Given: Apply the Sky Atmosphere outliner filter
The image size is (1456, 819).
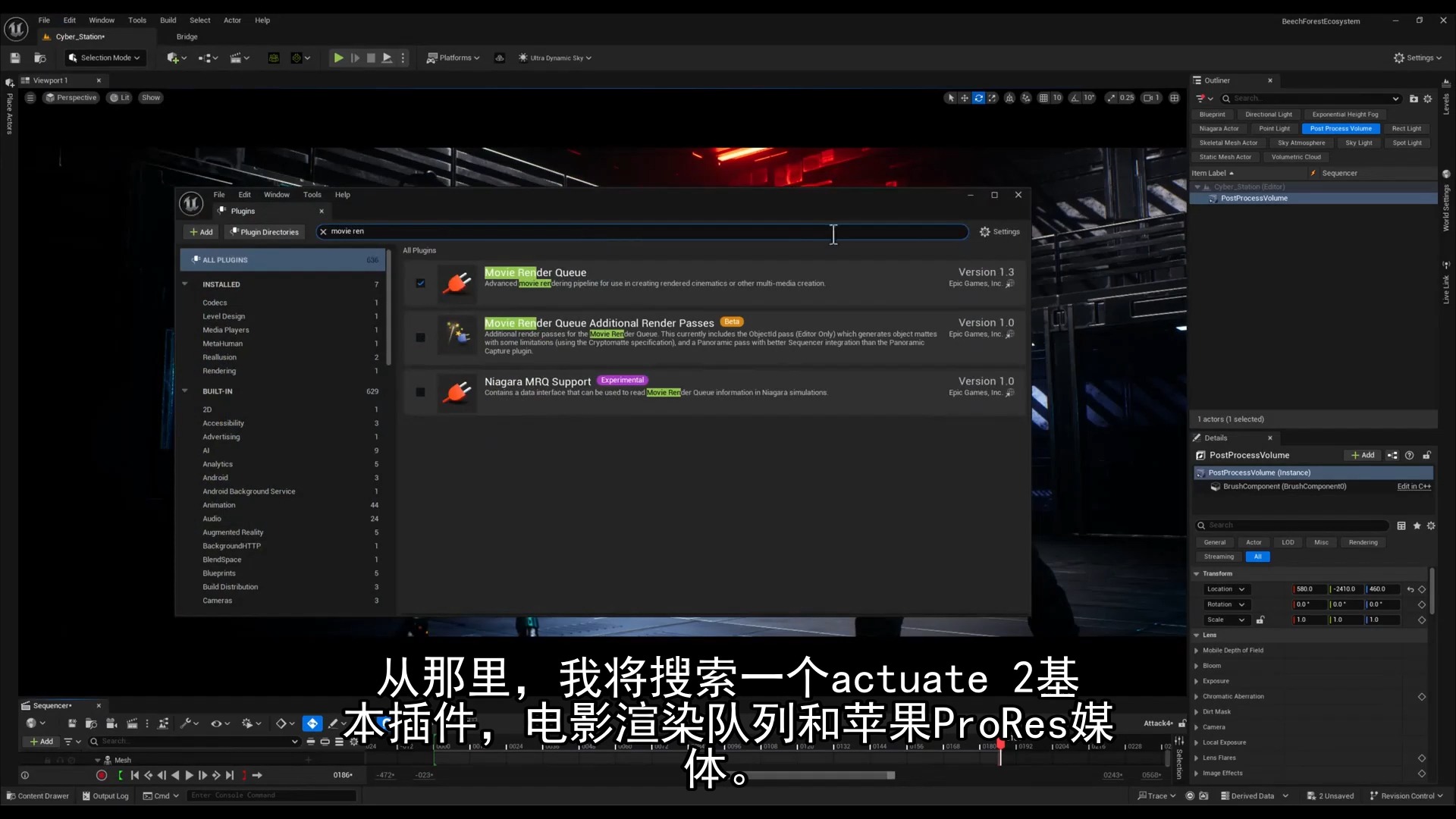Looking at the screenshot, I should coord(1301,143).
